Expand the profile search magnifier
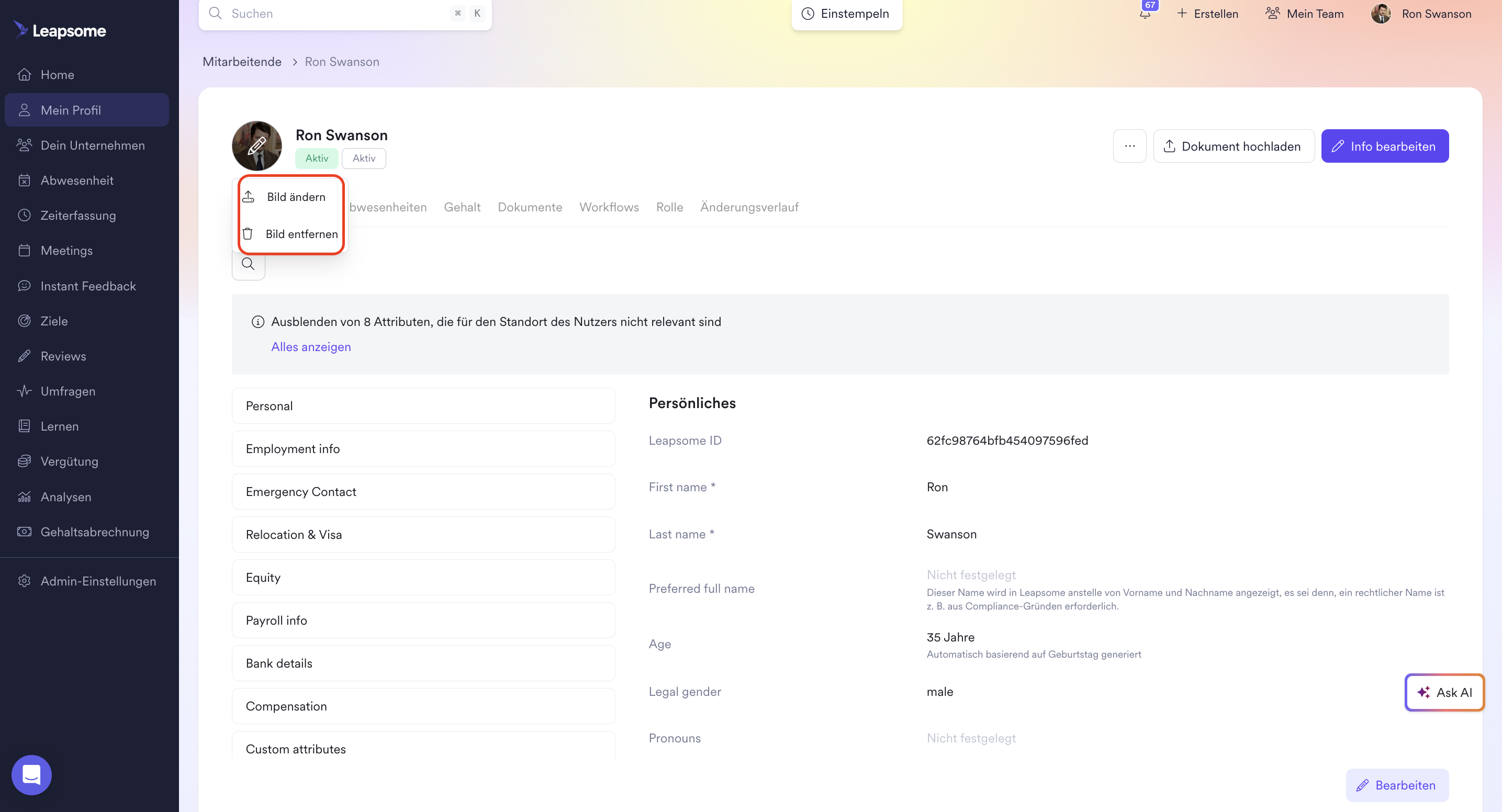The image size is (1502, 812). coord(249,264)
